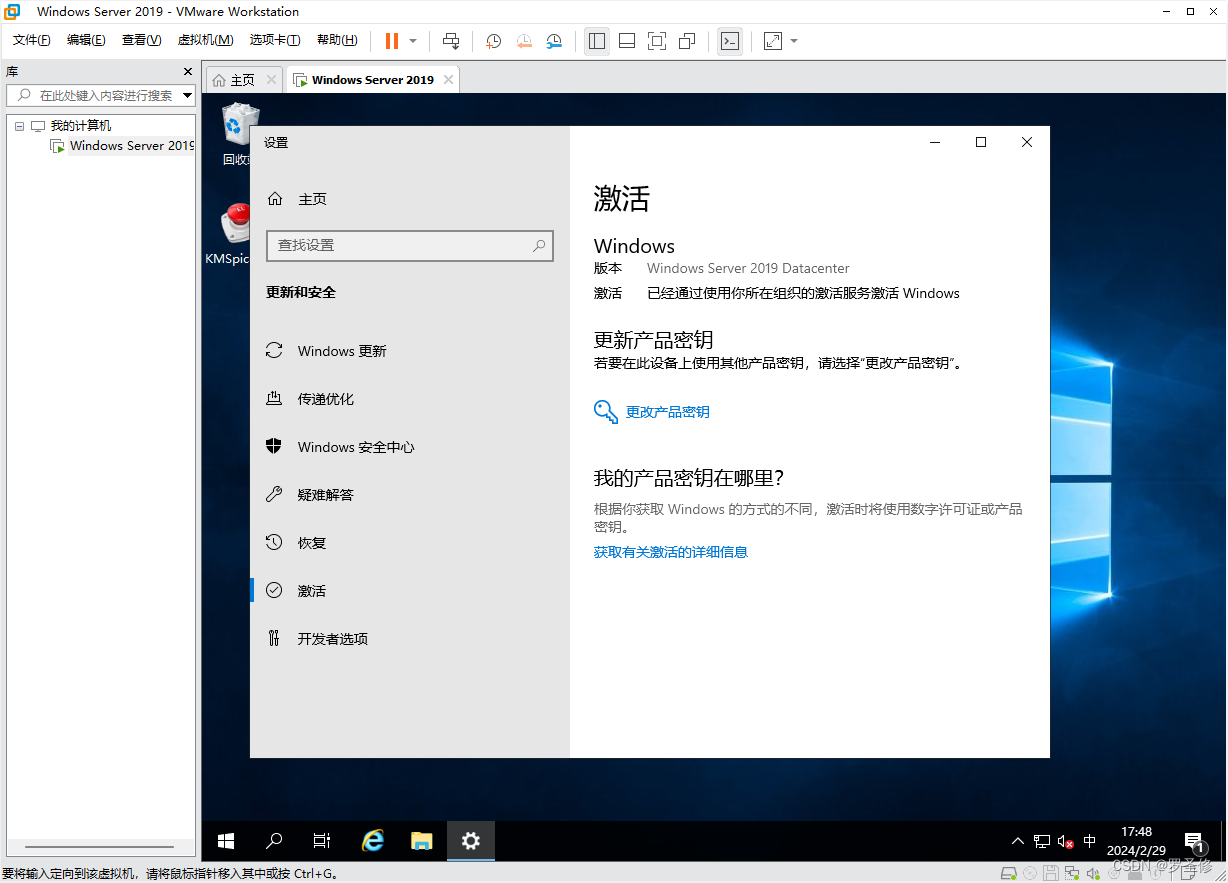The image size is (1228, 883).
Task: Launch Internet Explorer from the taskbar
Action: click(373, 841)
